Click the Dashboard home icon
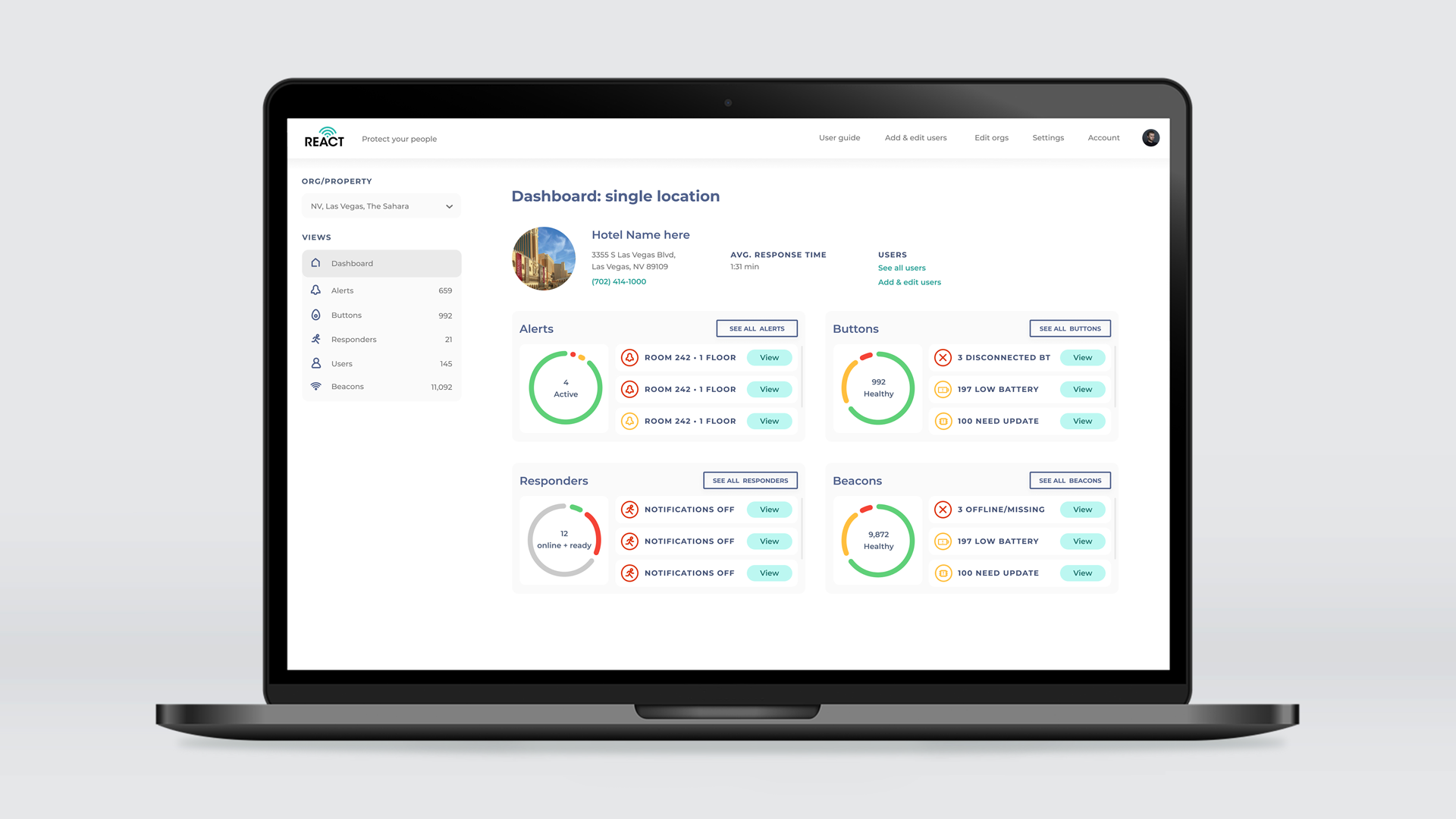 coord(315,263)
